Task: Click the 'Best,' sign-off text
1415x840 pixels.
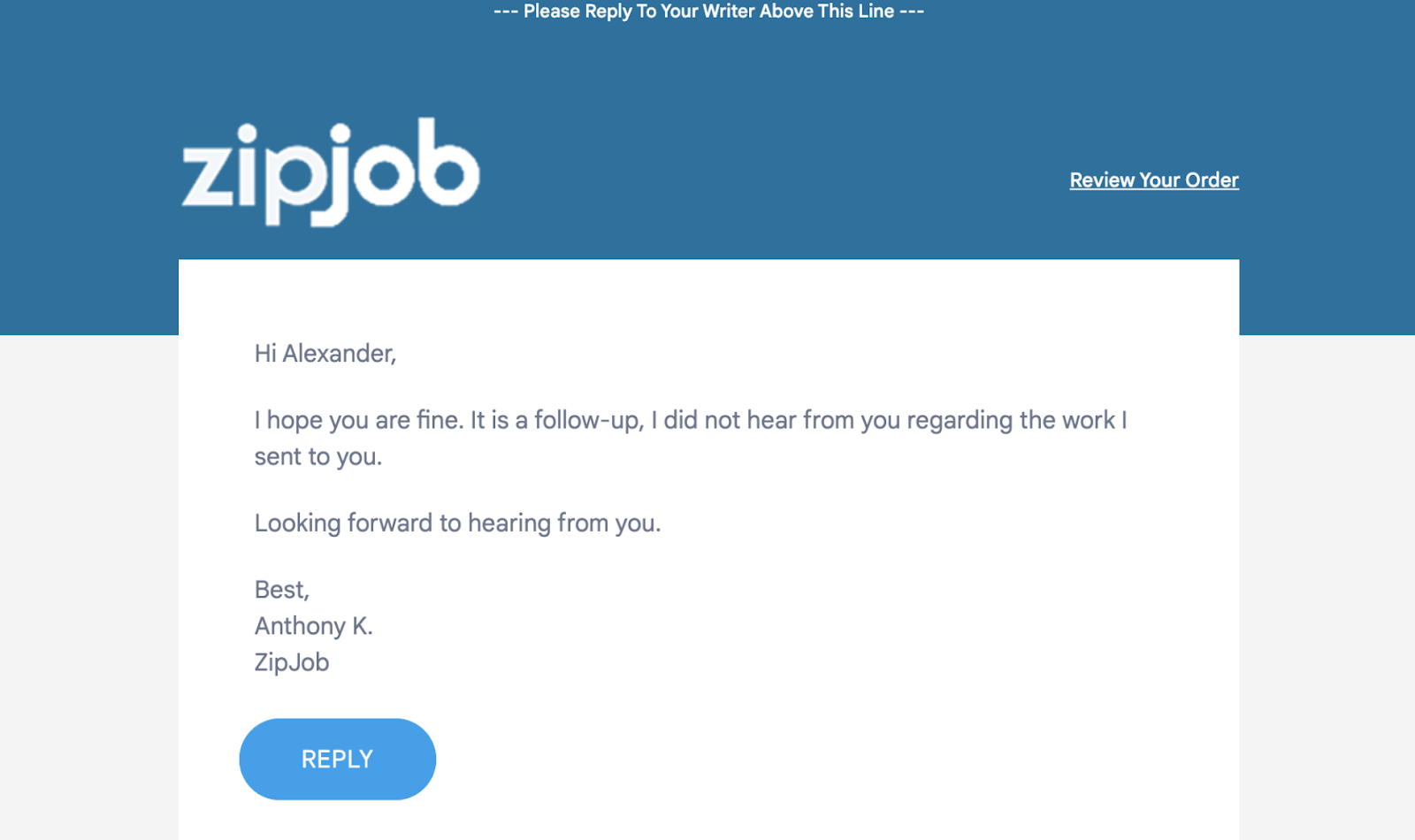Action: (x=282, y=590)
